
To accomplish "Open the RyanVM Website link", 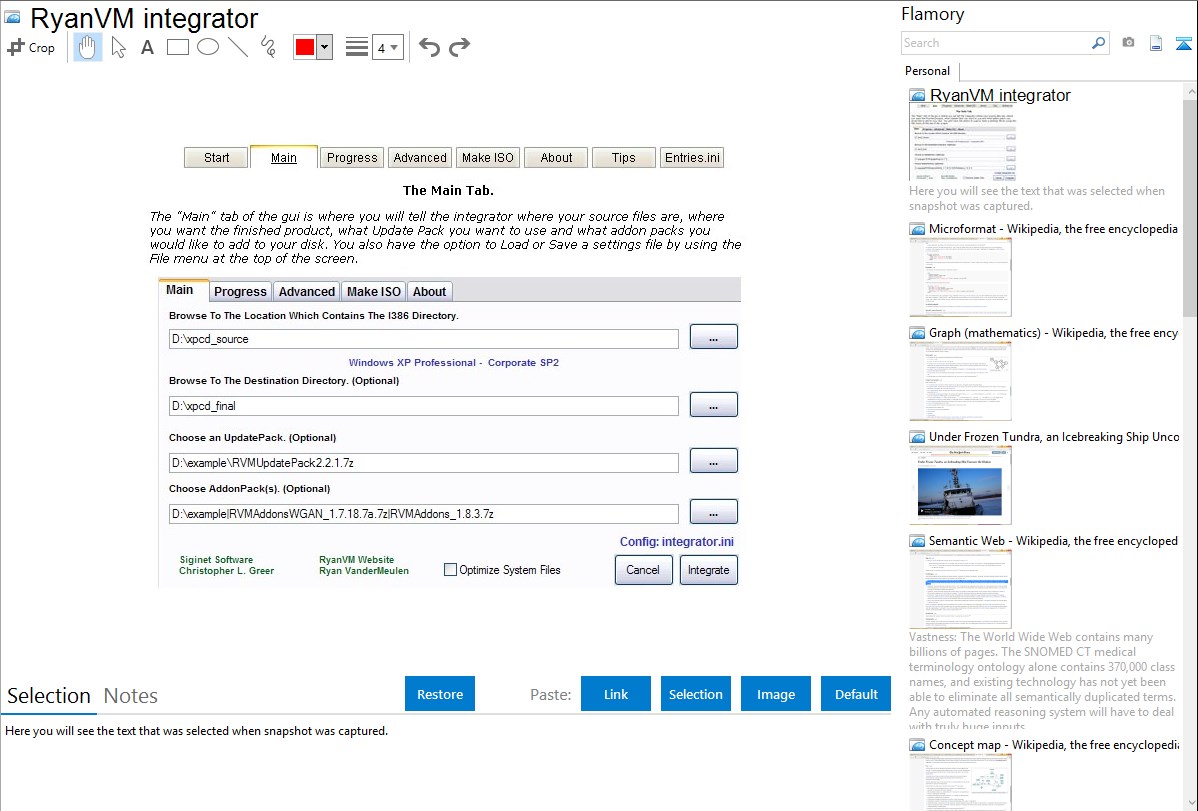I will 356,560.
